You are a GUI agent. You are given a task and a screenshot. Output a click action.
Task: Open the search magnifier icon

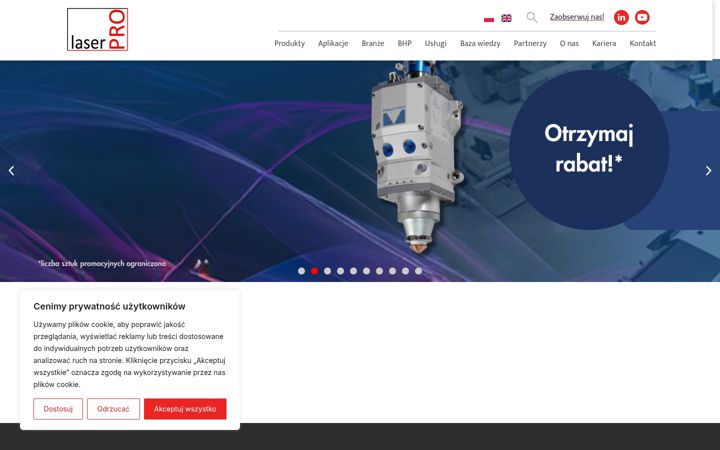532,17
